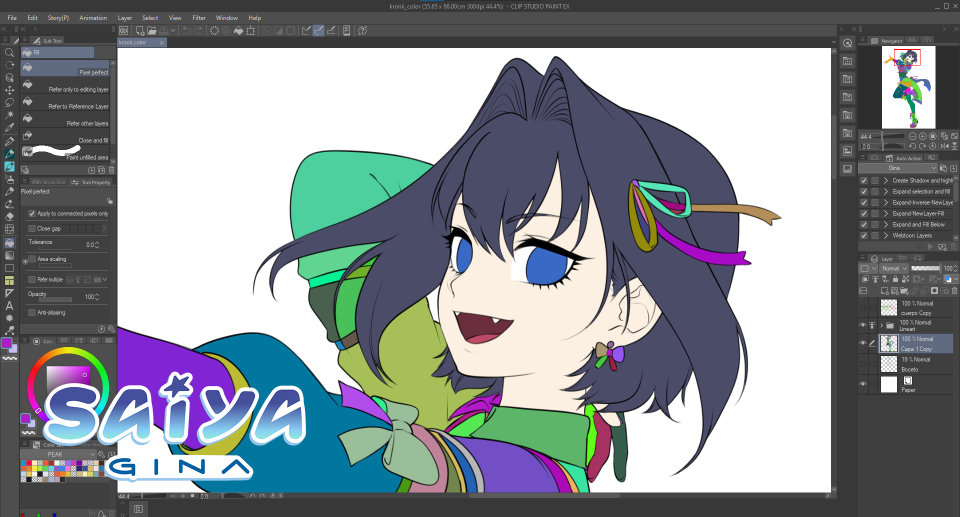Pick the Text tool in toolbox
Viewport: 960px width, 517px height.
click(9, 305)
